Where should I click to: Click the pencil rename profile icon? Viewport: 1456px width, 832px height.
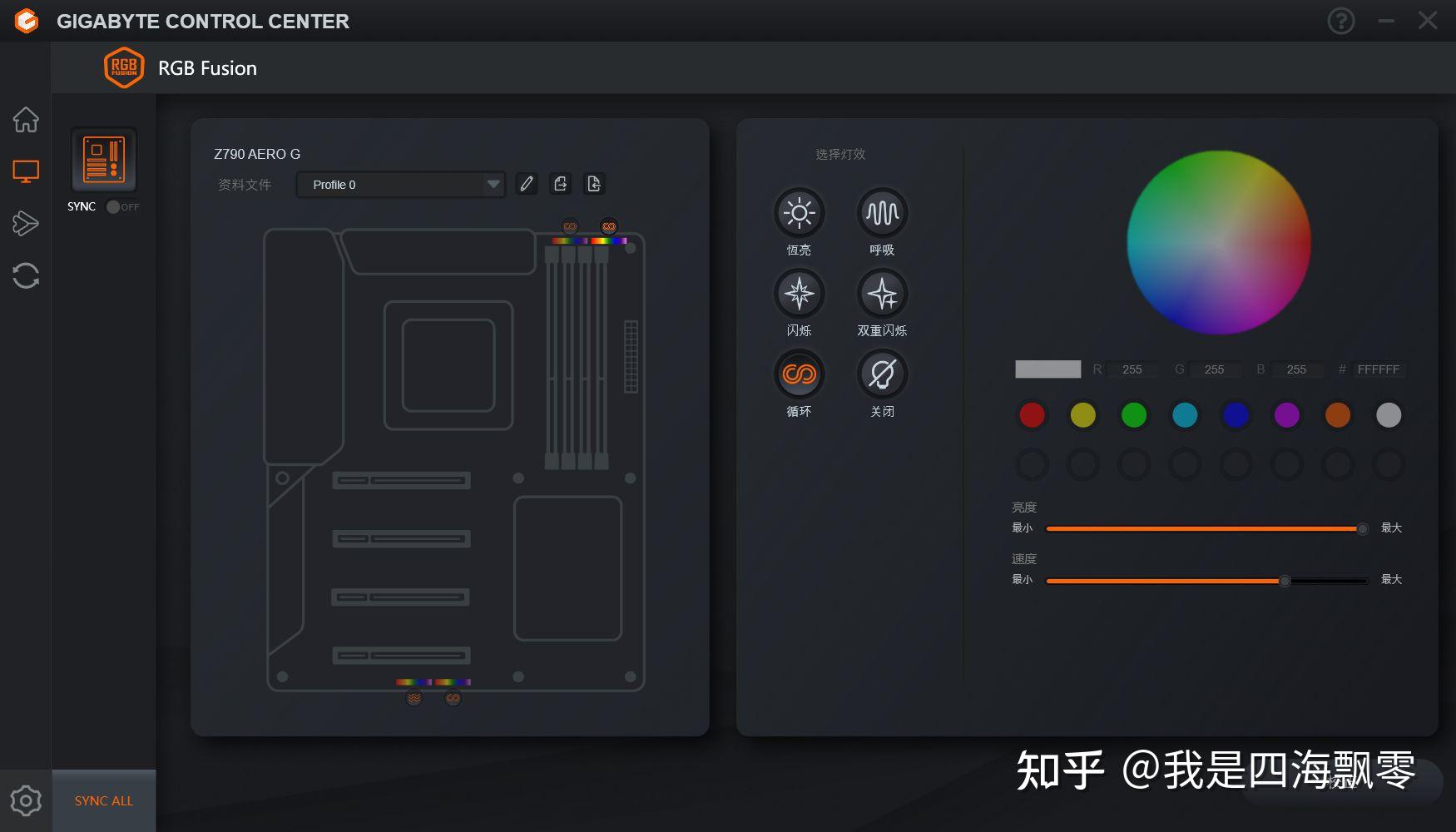click(x=527, y=184)
